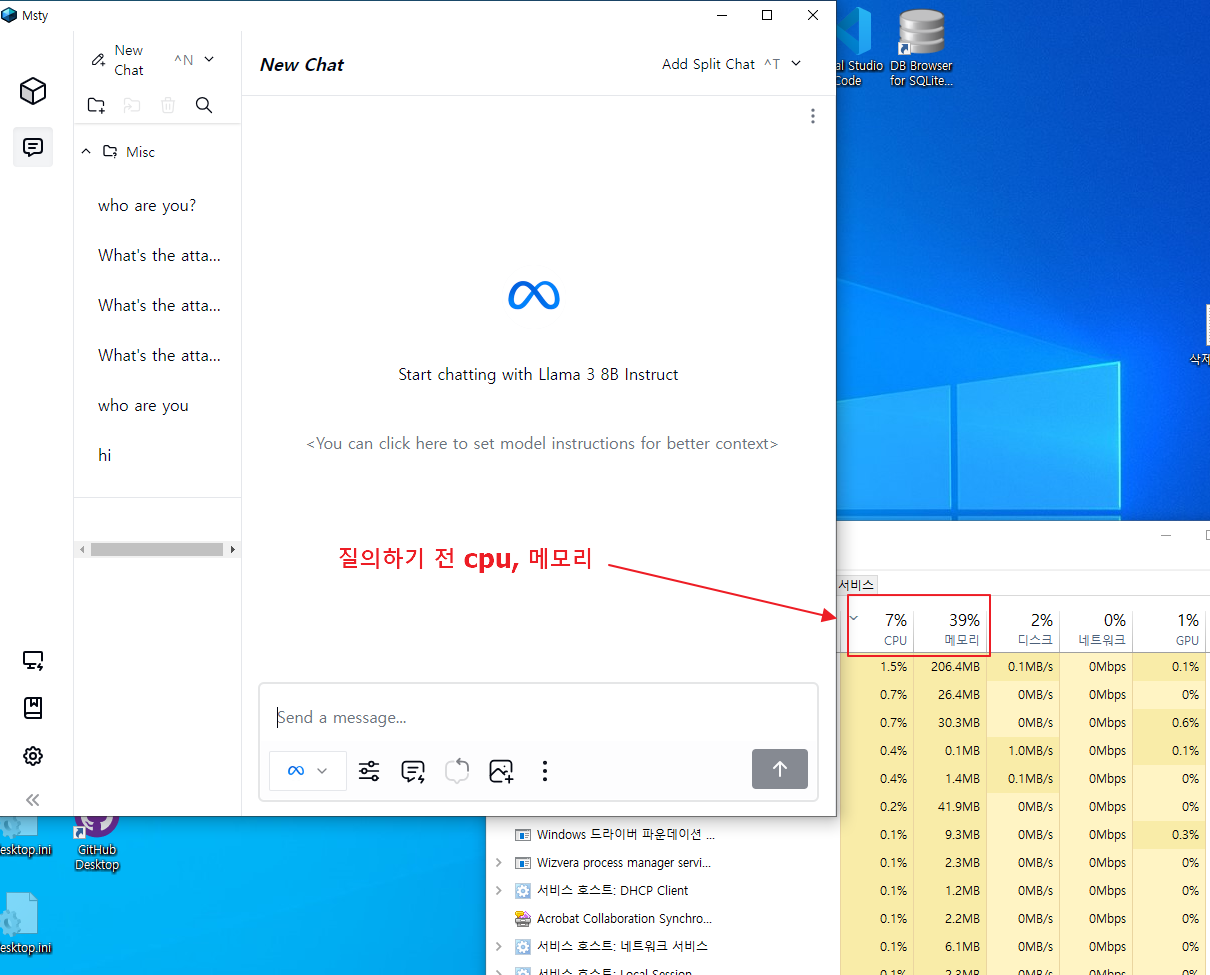1210x975 pixels.
Task: Click the New Chat title heading
Action: 302,65
